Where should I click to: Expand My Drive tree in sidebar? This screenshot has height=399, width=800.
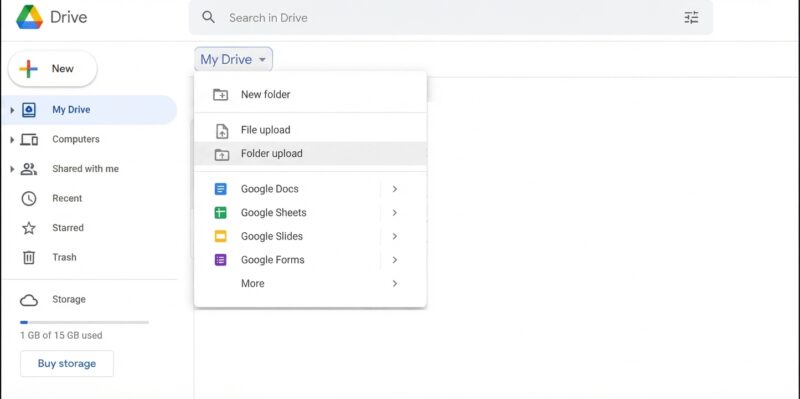click(12, 110)
